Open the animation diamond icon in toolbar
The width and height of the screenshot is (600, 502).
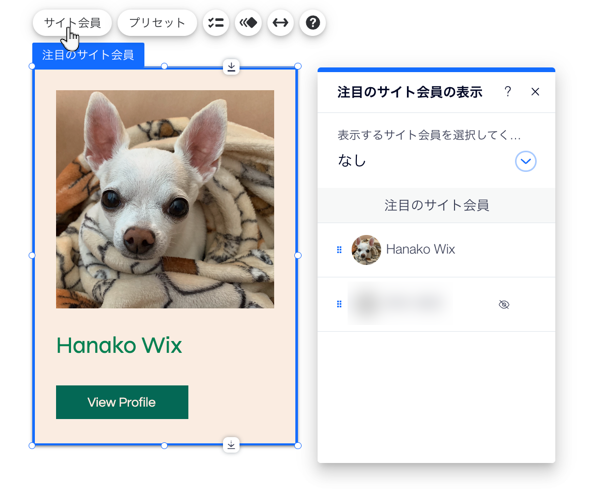pos(248,23)
